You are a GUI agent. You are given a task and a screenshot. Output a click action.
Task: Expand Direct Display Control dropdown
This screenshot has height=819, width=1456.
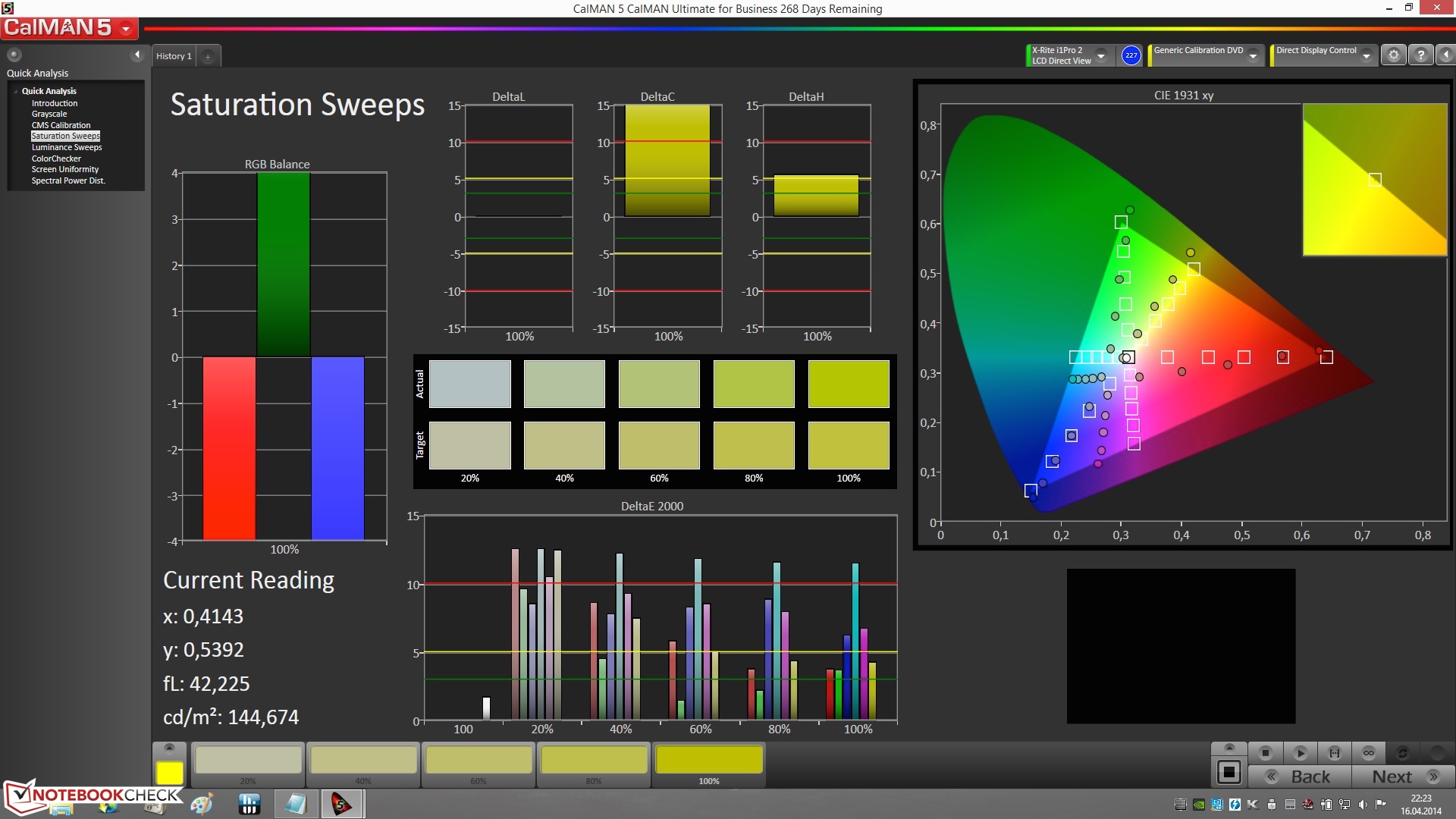(x=1366, y=56)
